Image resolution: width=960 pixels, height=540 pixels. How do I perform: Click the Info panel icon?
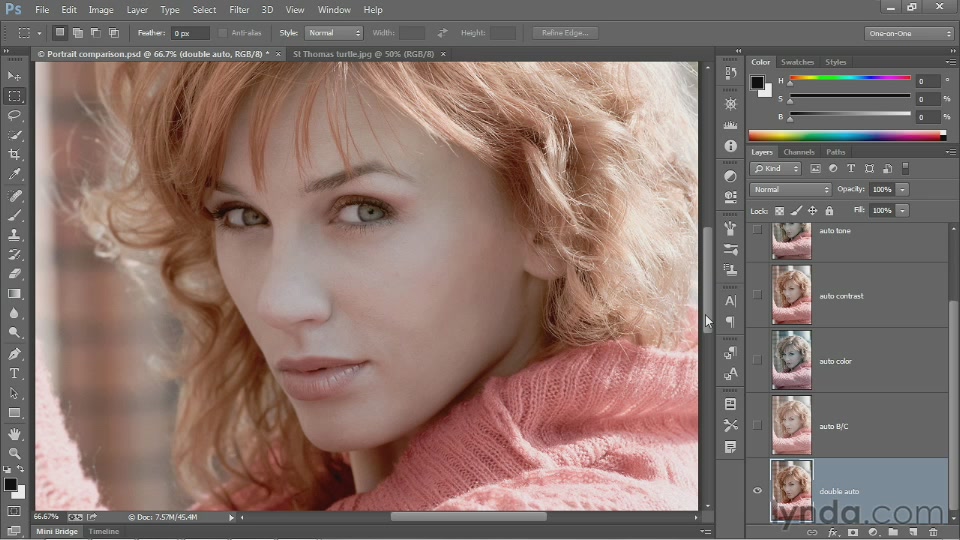coord(730,146)
